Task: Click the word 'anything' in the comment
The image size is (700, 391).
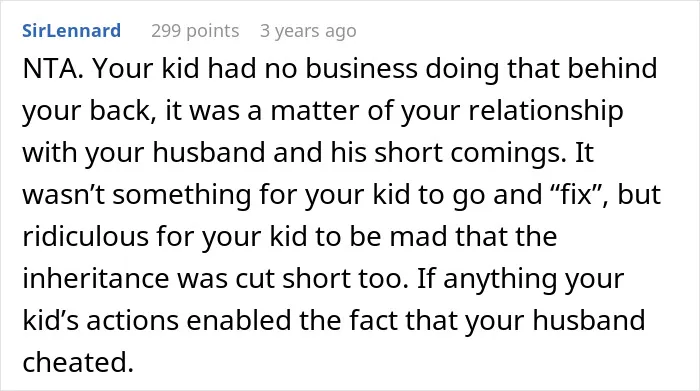Action: [499, 280]
